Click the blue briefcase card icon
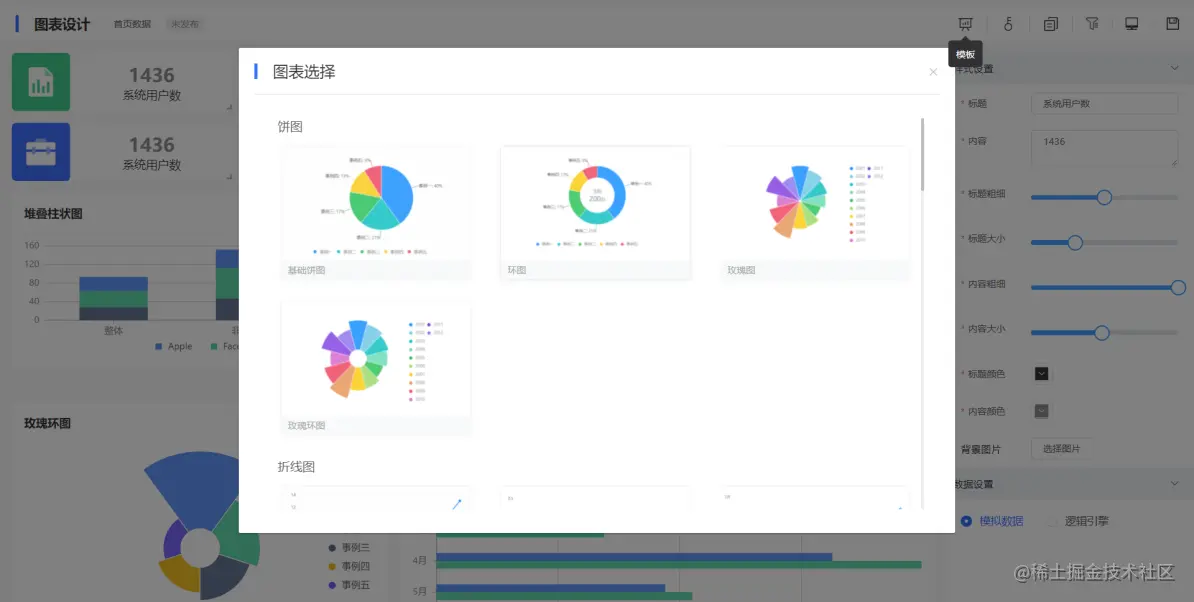Screen dimensions: 1194x602 tap(41, 152)
